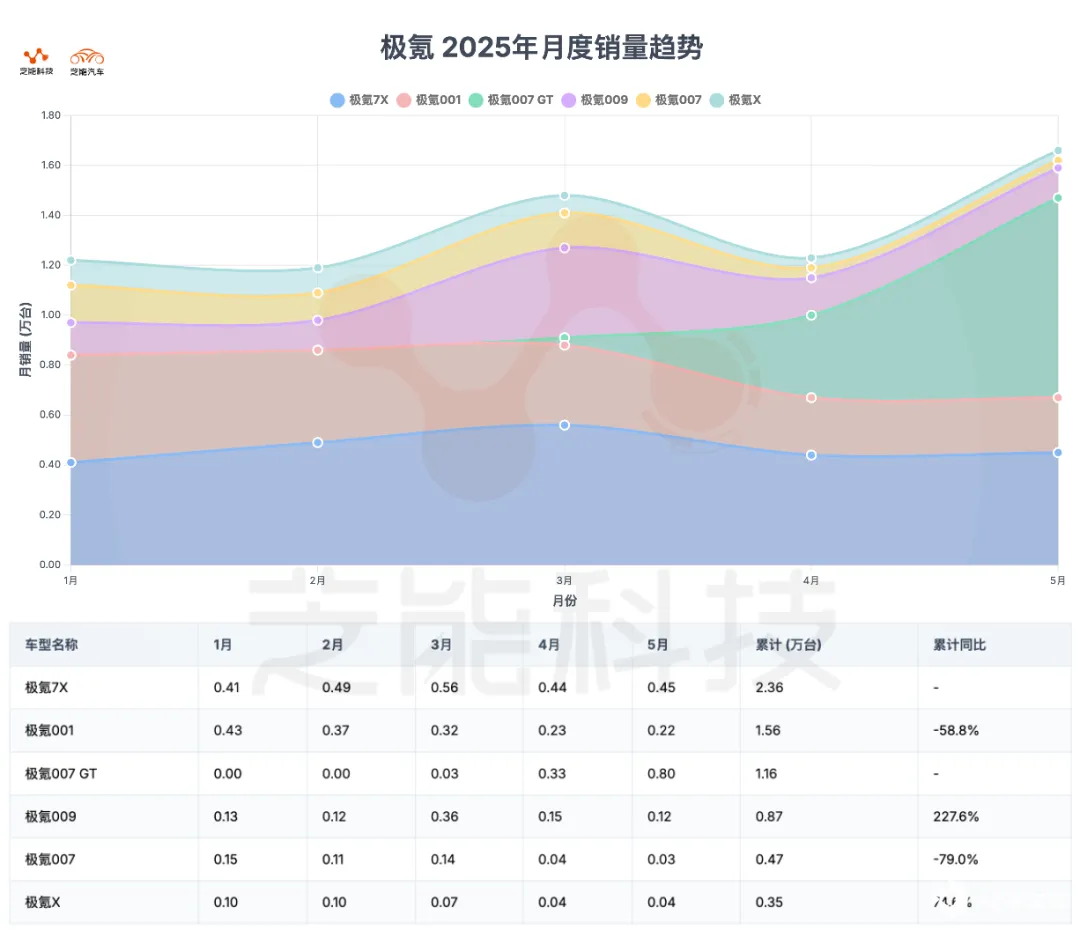Screen dimensions: 1080x930
Task: Click the y-axis tick 1.00
Action: [50, 315]
